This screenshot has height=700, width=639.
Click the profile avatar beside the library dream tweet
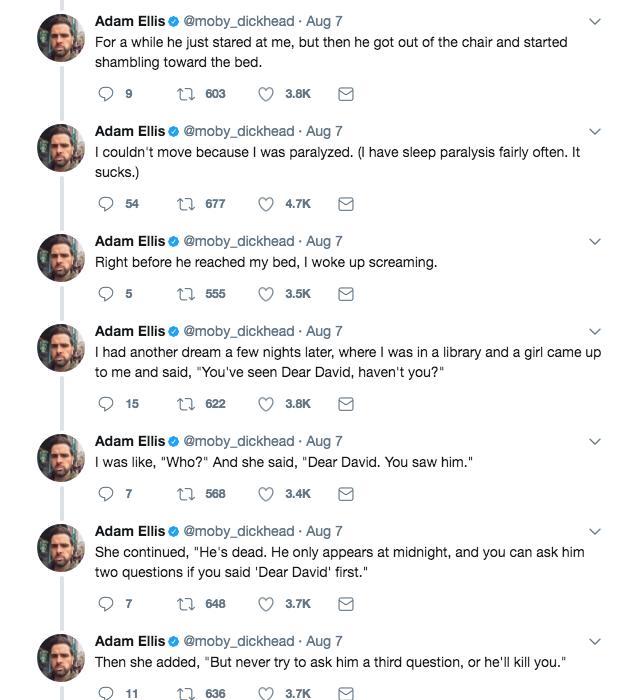(x=60, y=348)
